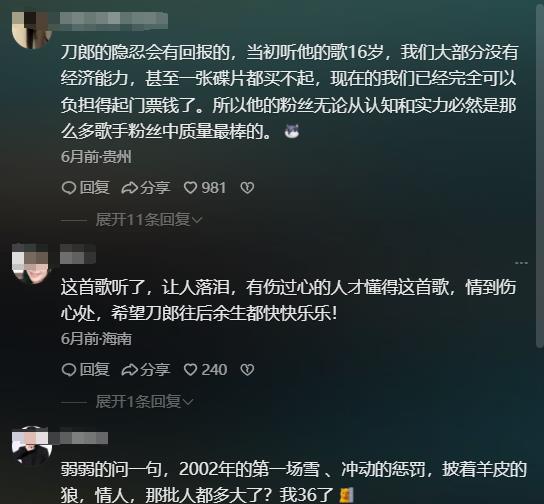The image size is (544, 504).
Task: Open first commenter's avatar profile
Action: point(32,30)
